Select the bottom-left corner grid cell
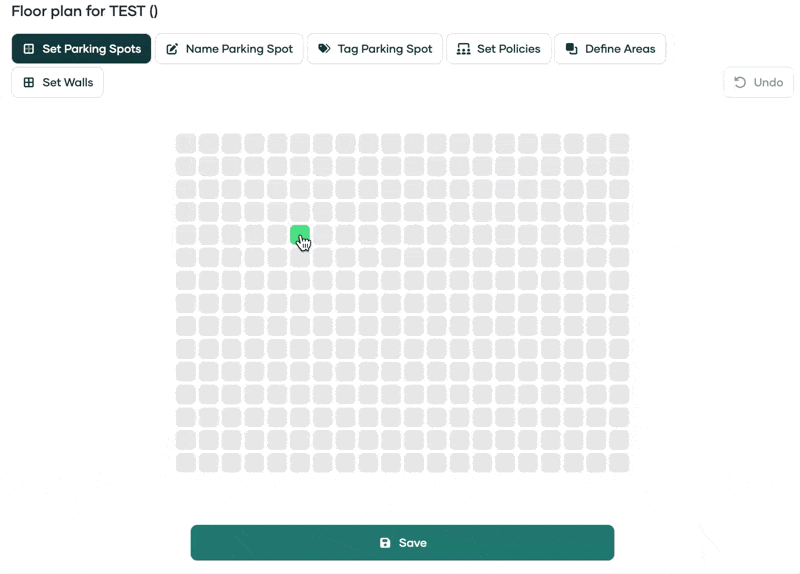The image size is (800, 574). [185, 463]
